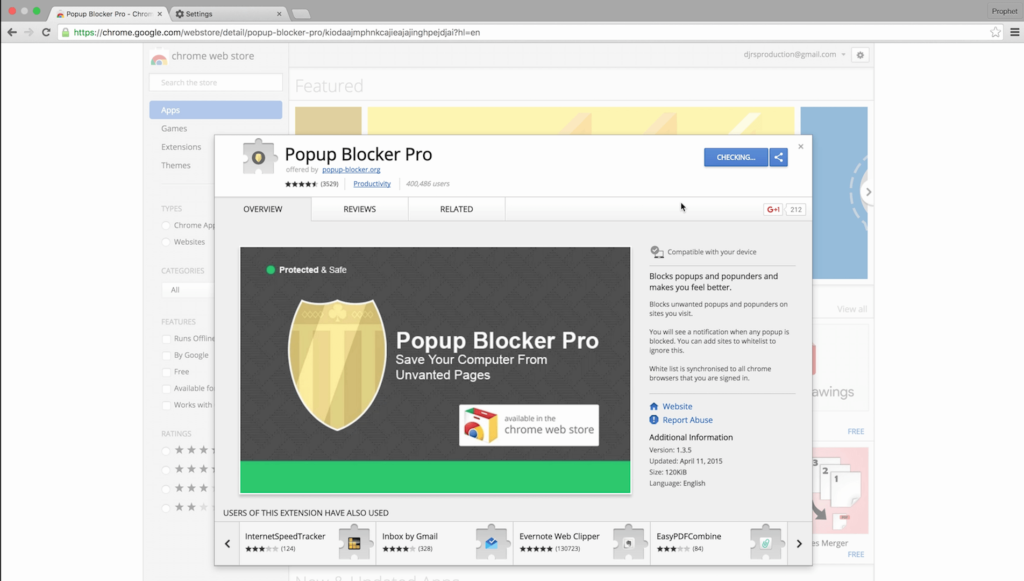Switch to the Reviews tab
The height and width of the screenshot is (581, 1024).
coord(359,209)
